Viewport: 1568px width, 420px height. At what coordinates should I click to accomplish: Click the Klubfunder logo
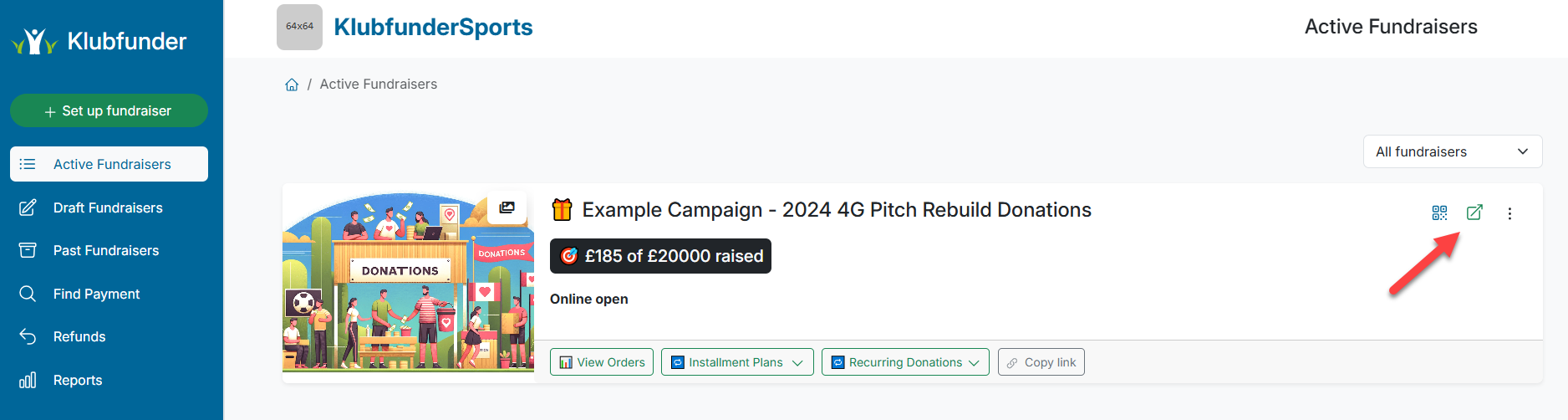click(99, 41)
